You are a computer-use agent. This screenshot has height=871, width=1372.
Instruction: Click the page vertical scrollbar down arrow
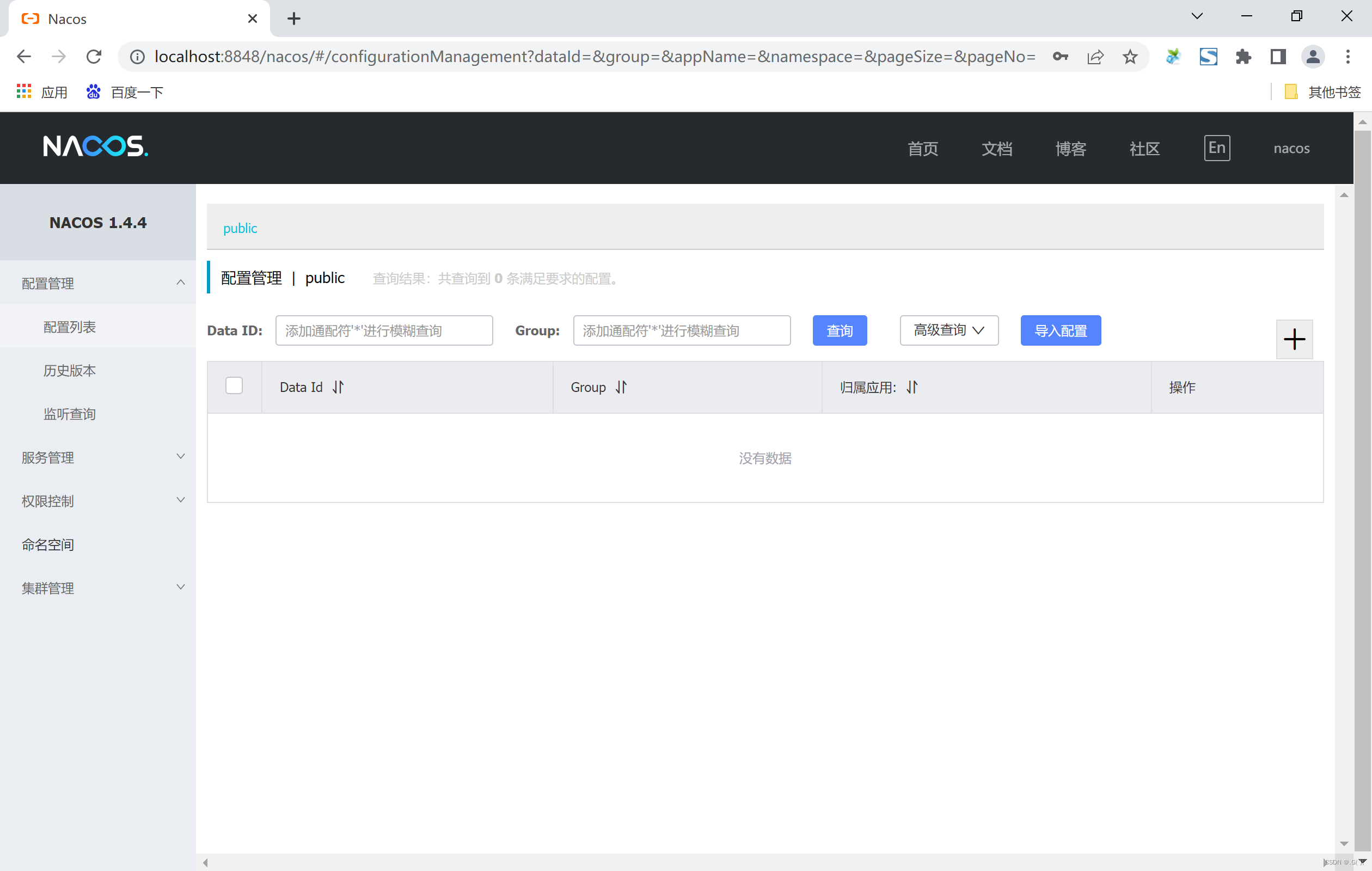click(x=1362, y=861)
